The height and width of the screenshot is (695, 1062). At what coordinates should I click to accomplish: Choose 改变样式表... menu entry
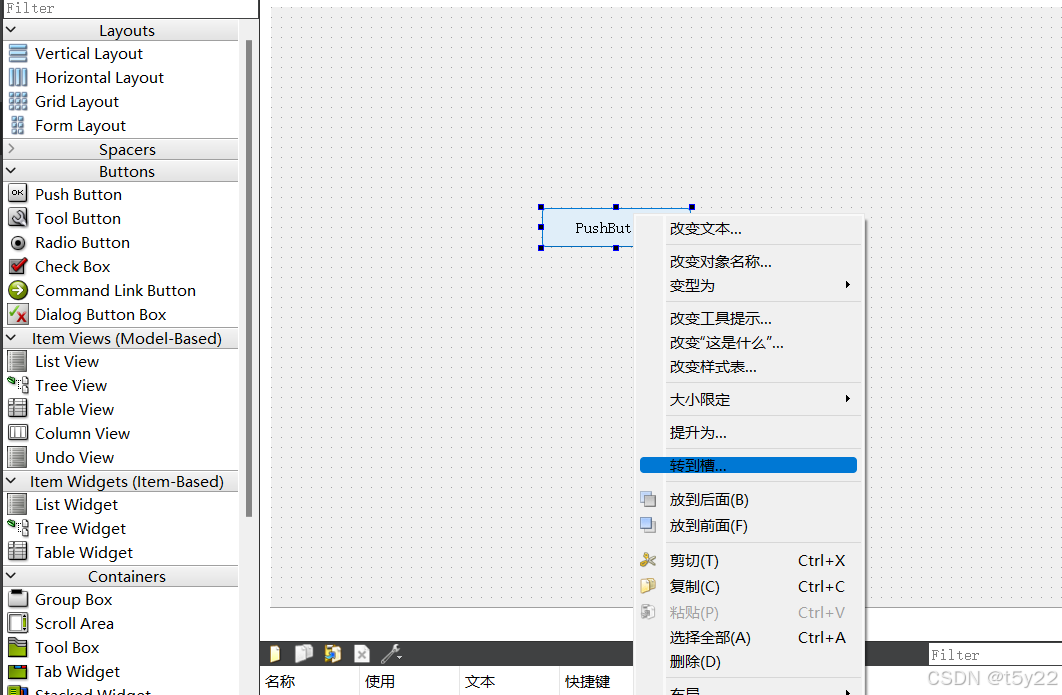[748, 367]
